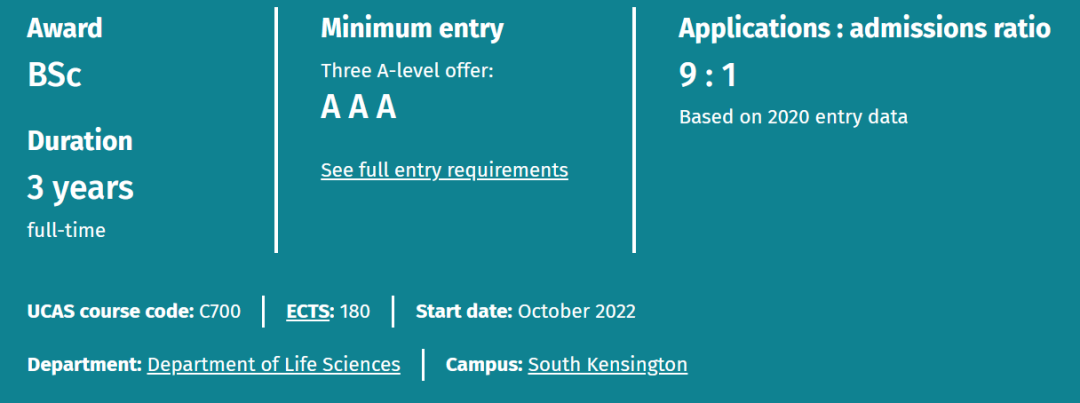1080x403 pixels.
Task: Select the A A A grade offer
Action: tap(358, 108)
